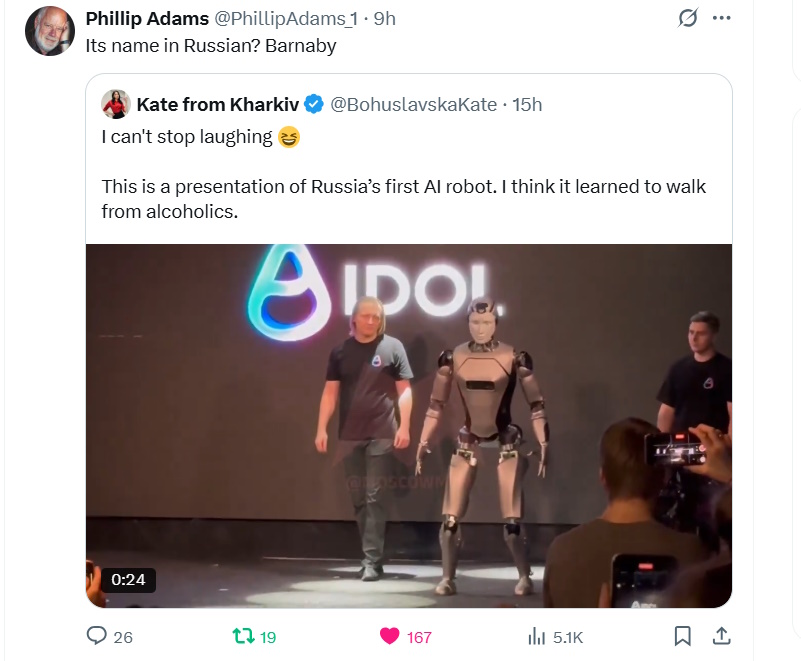Open Kate from Kharkiv's small avatar

[116, 104]
